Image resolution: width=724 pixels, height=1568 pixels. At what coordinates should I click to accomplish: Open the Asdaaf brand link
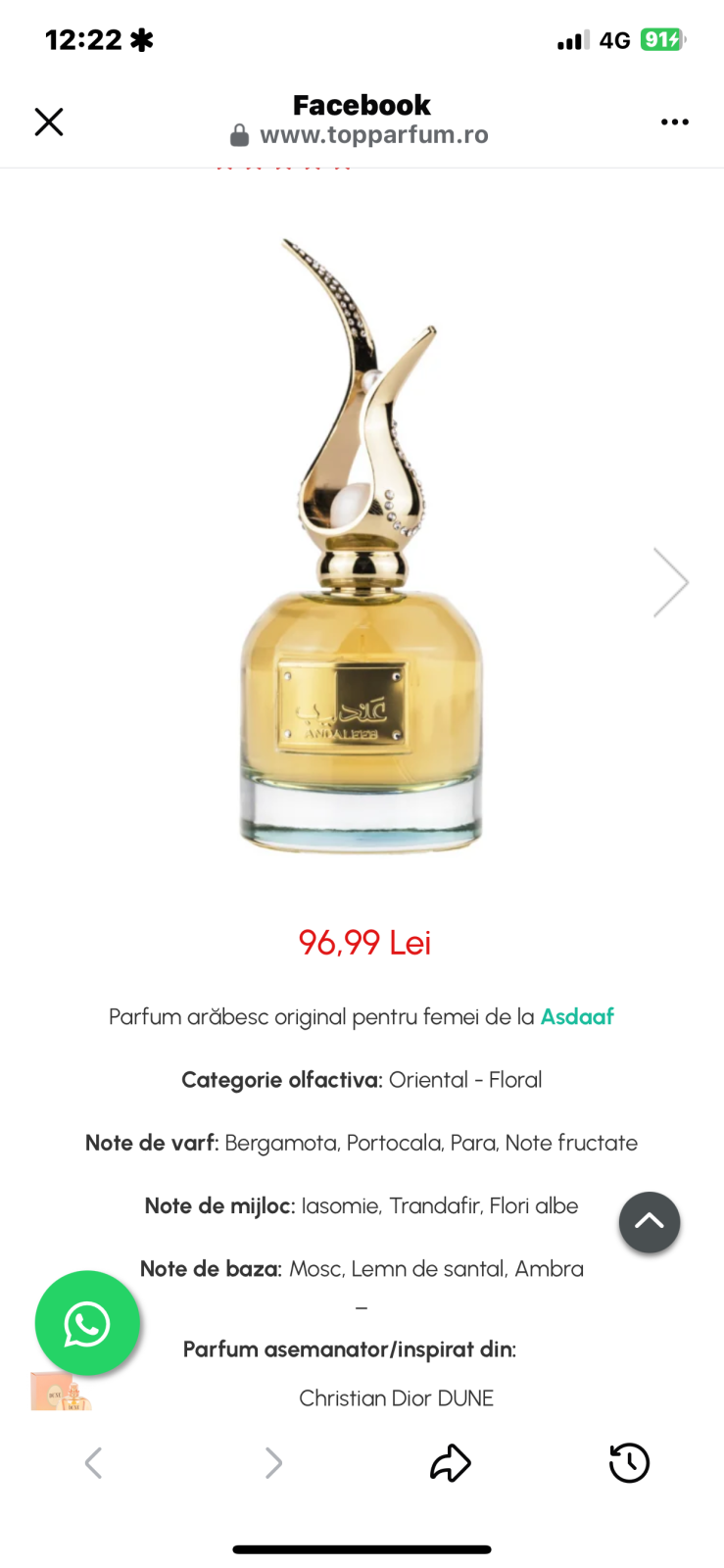pyautogui.click(x=577, y=1016)
